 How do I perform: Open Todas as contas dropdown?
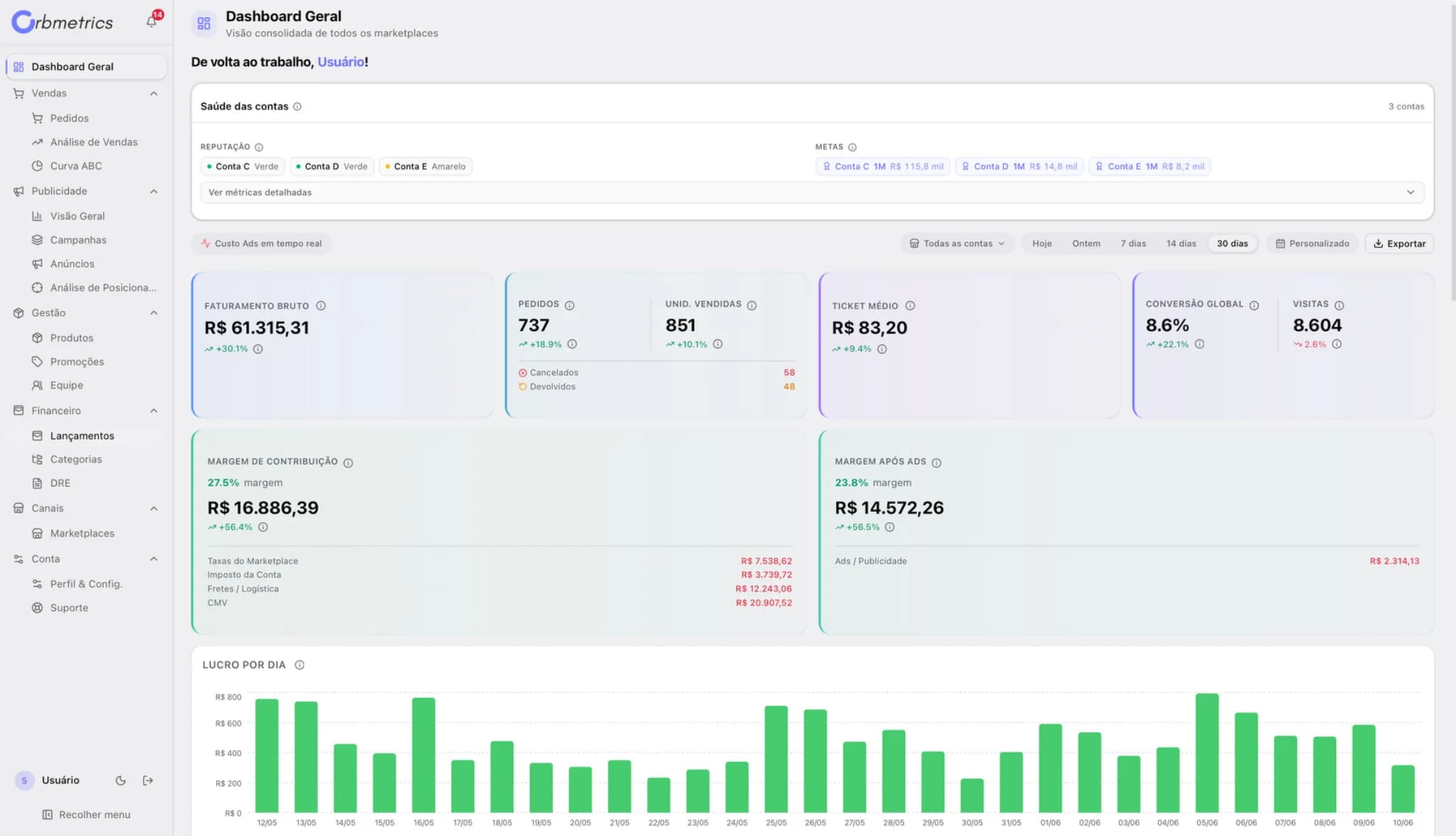[957, 244]
